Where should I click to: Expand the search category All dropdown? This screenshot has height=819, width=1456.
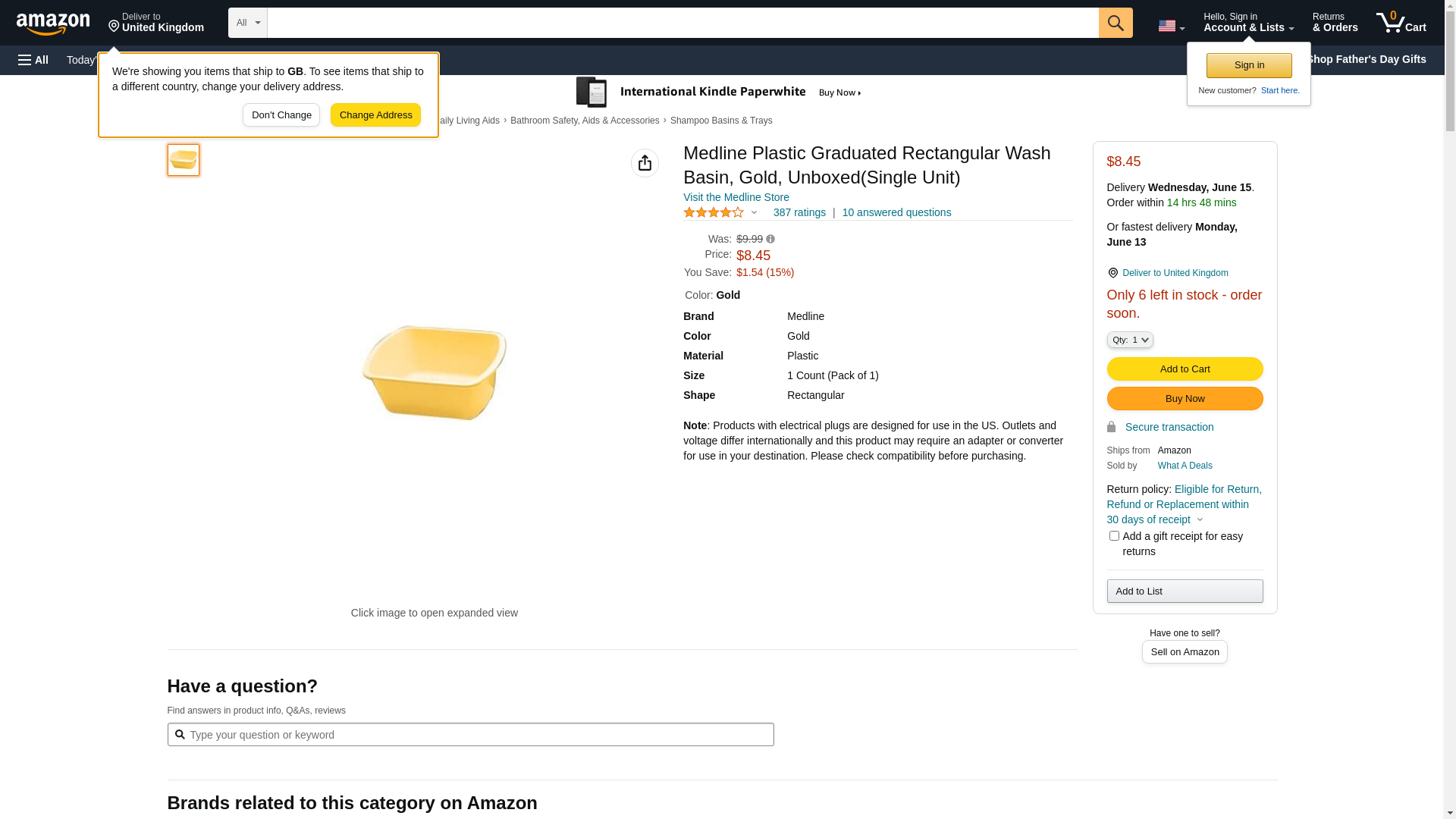(x=248, y=23)
